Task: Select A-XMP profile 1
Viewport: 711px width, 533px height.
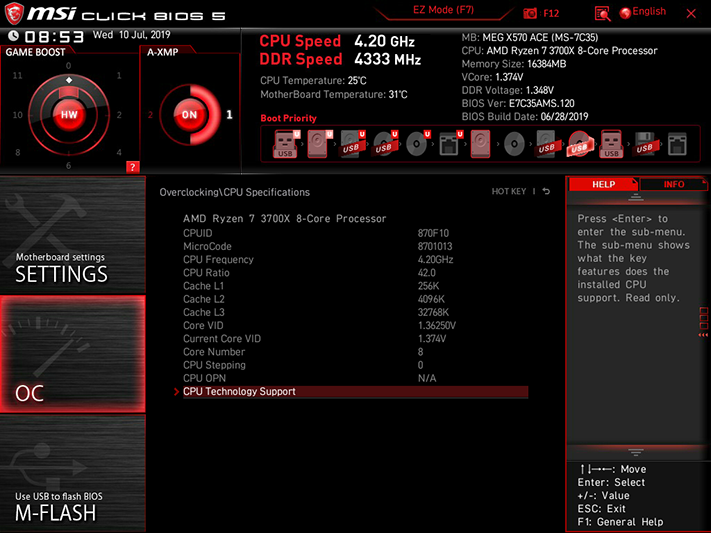Action: coord(229,114)
